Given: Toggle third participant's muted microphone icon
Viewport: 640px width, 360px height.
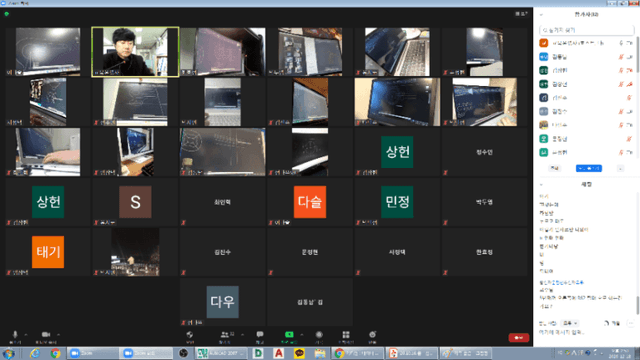Looking at the screenshot, I should (x=621, y=71).
